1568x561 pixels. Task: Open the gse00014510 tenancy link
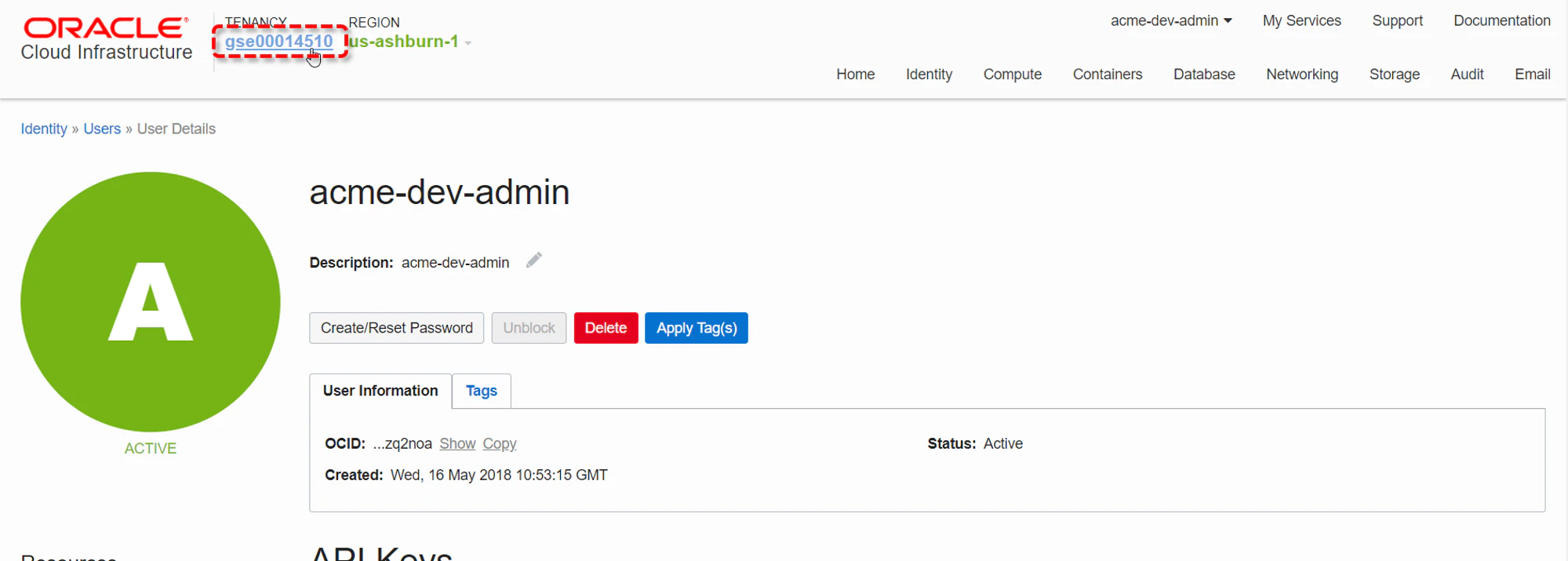click(279, 42)
